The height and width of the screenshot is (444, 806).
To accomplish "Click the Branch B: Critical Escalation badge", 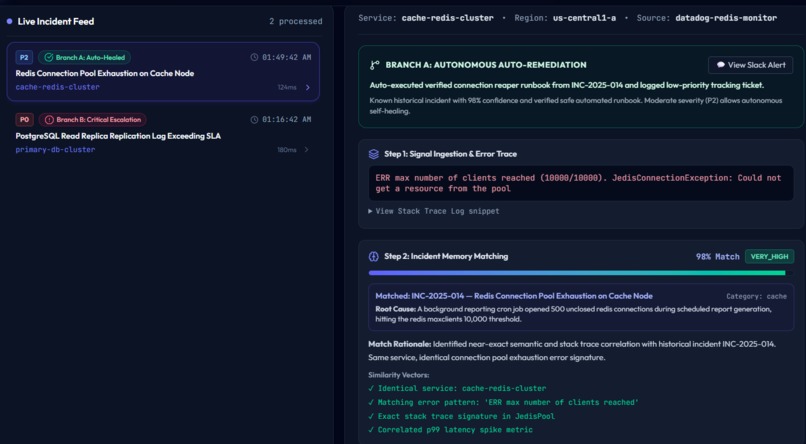I will 93,120.
